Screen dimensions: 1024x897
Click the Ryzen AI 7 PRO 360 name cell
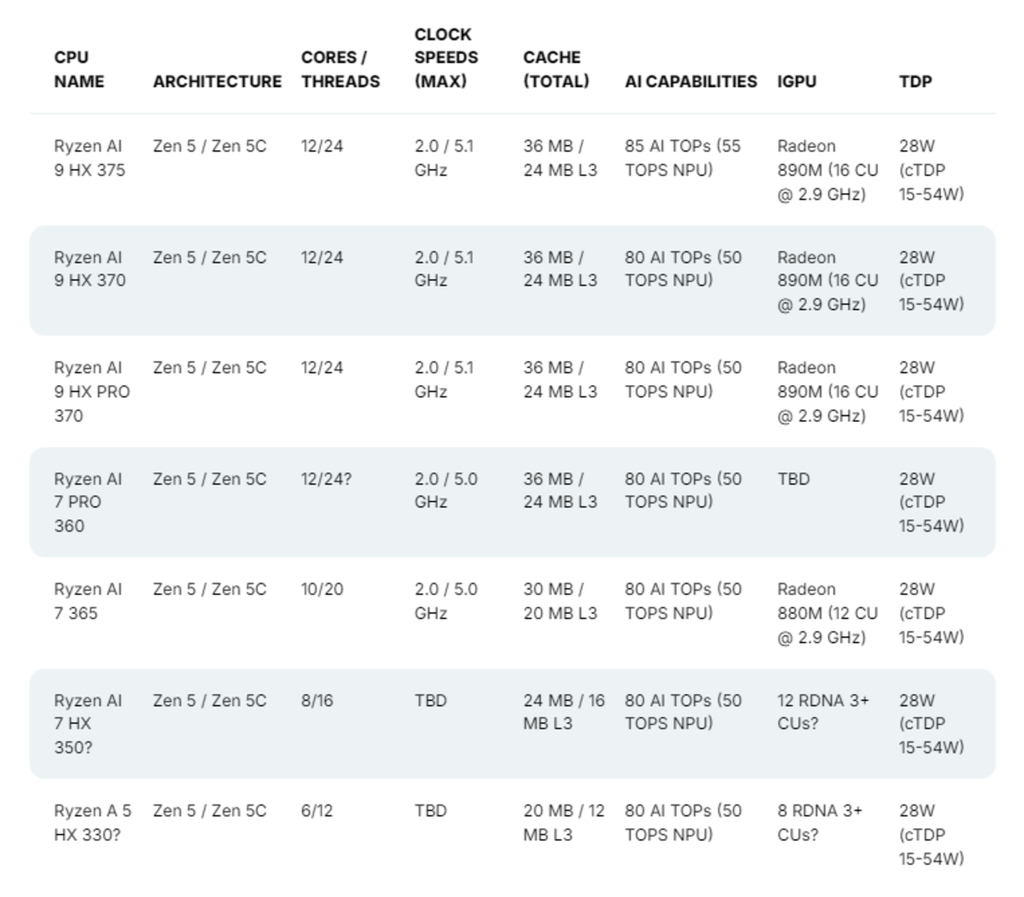pos(88,502)
